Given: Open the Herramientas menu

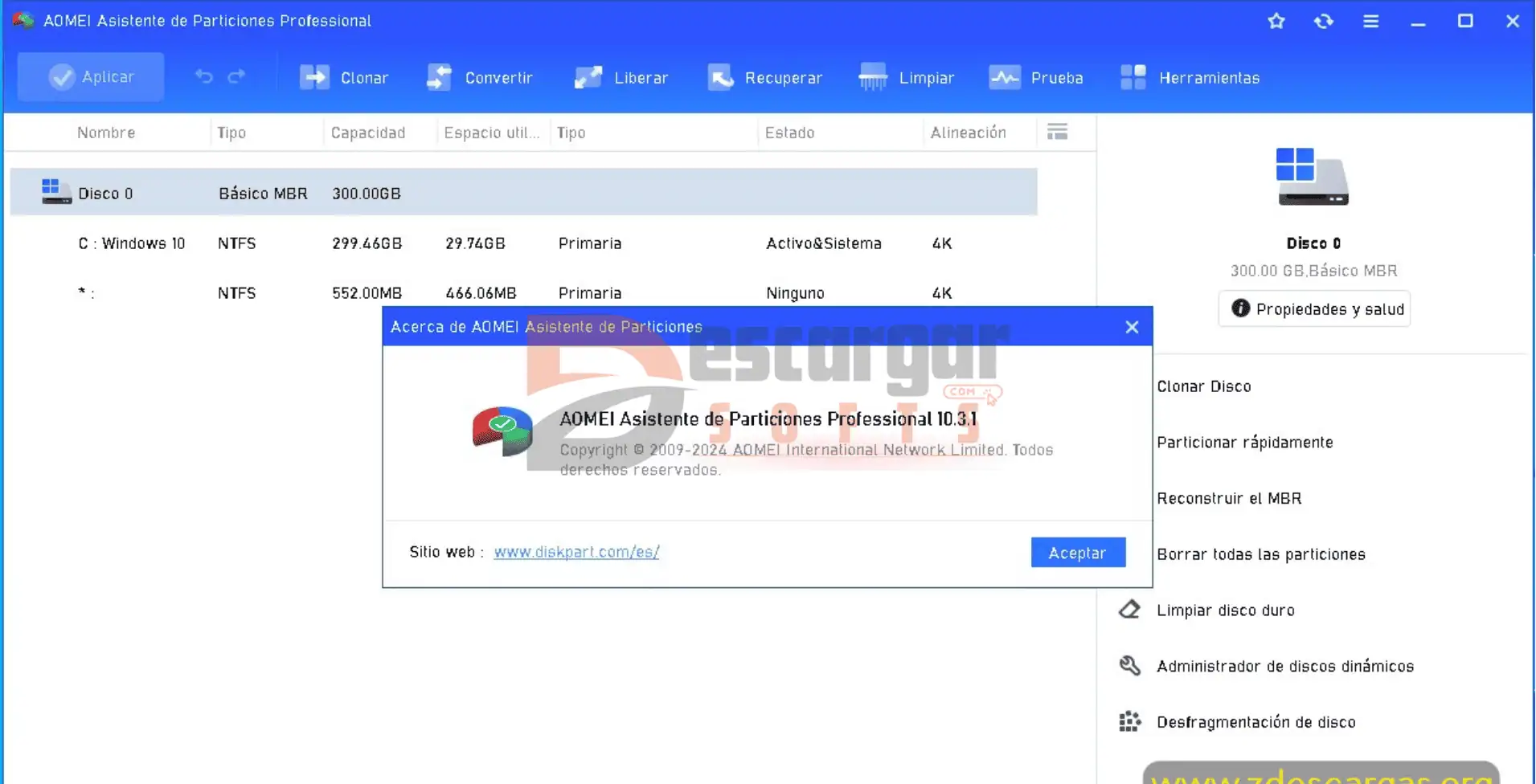Looking at the screenshot, I should (x=1190, y=78).
